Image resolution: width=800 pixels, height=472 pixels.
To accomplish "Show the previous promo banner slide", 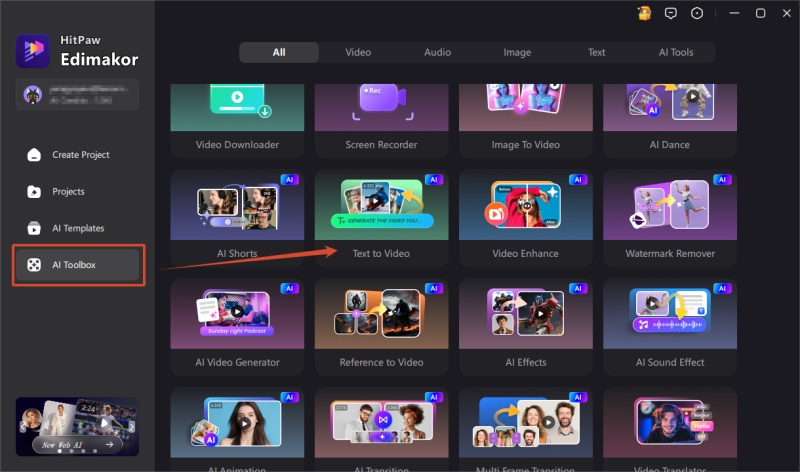I will click(23, 427).
